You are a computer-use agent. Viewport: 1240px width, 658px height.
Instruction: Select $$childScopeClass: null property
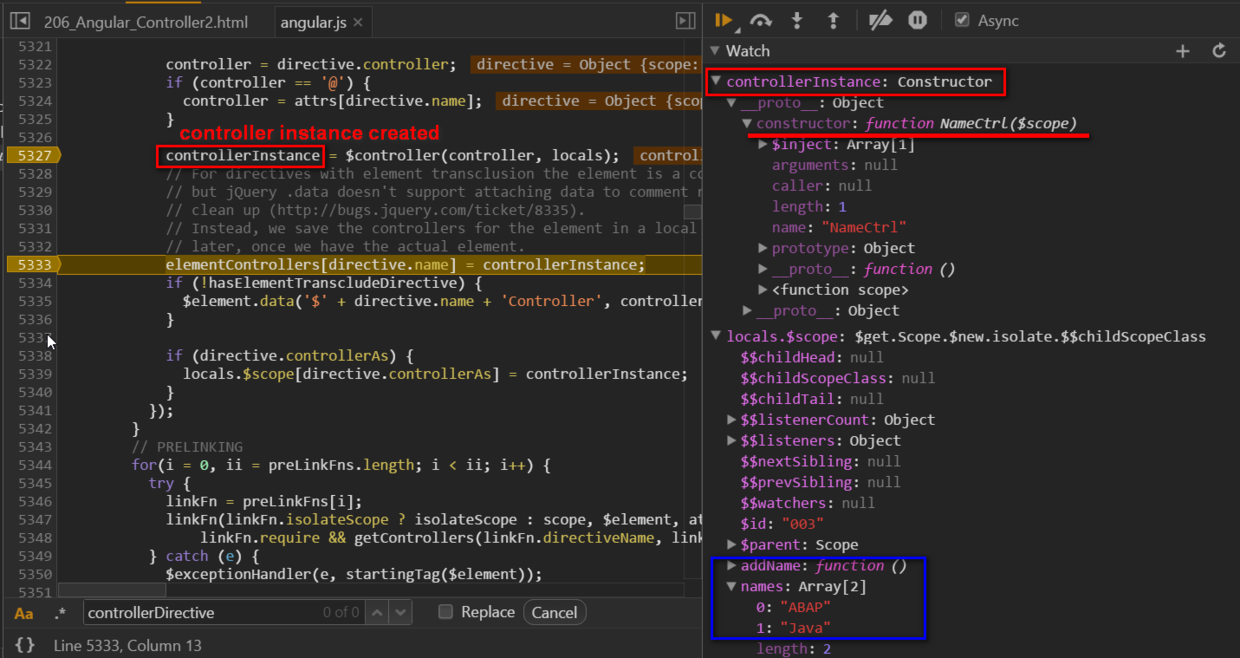838,379
